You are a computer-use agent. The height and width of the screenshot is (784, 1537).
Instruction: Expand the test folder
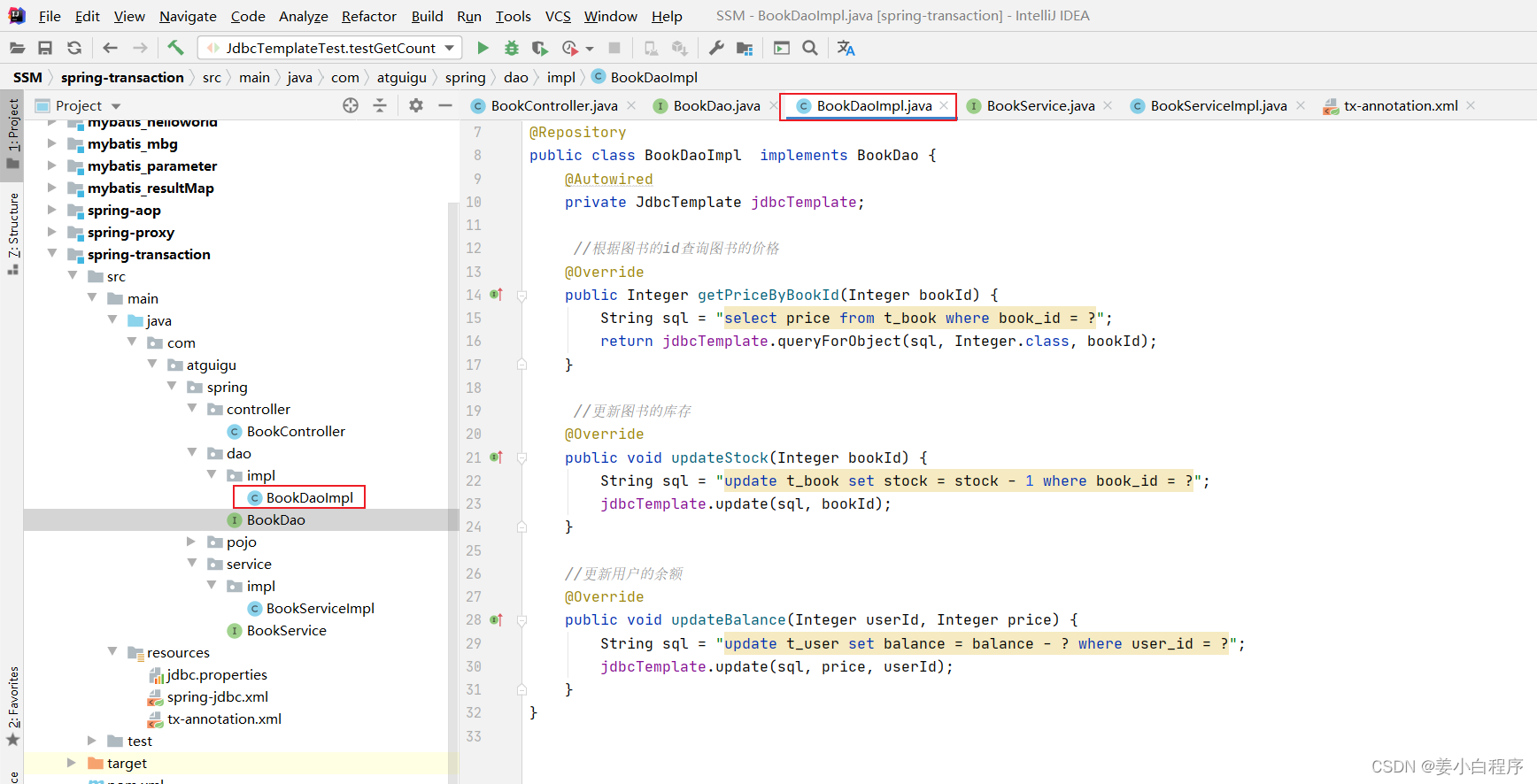tap(92, 741)
